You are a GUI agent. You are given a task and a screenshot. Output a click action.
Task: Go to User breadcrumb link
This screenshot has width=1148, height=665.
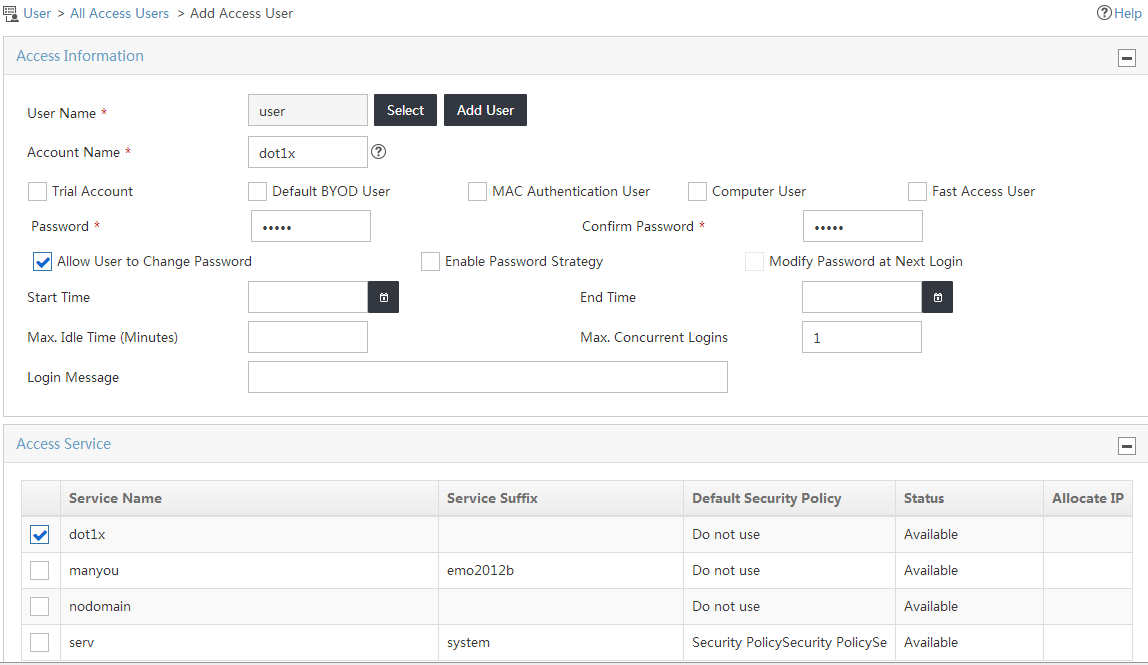coord(37,13)
